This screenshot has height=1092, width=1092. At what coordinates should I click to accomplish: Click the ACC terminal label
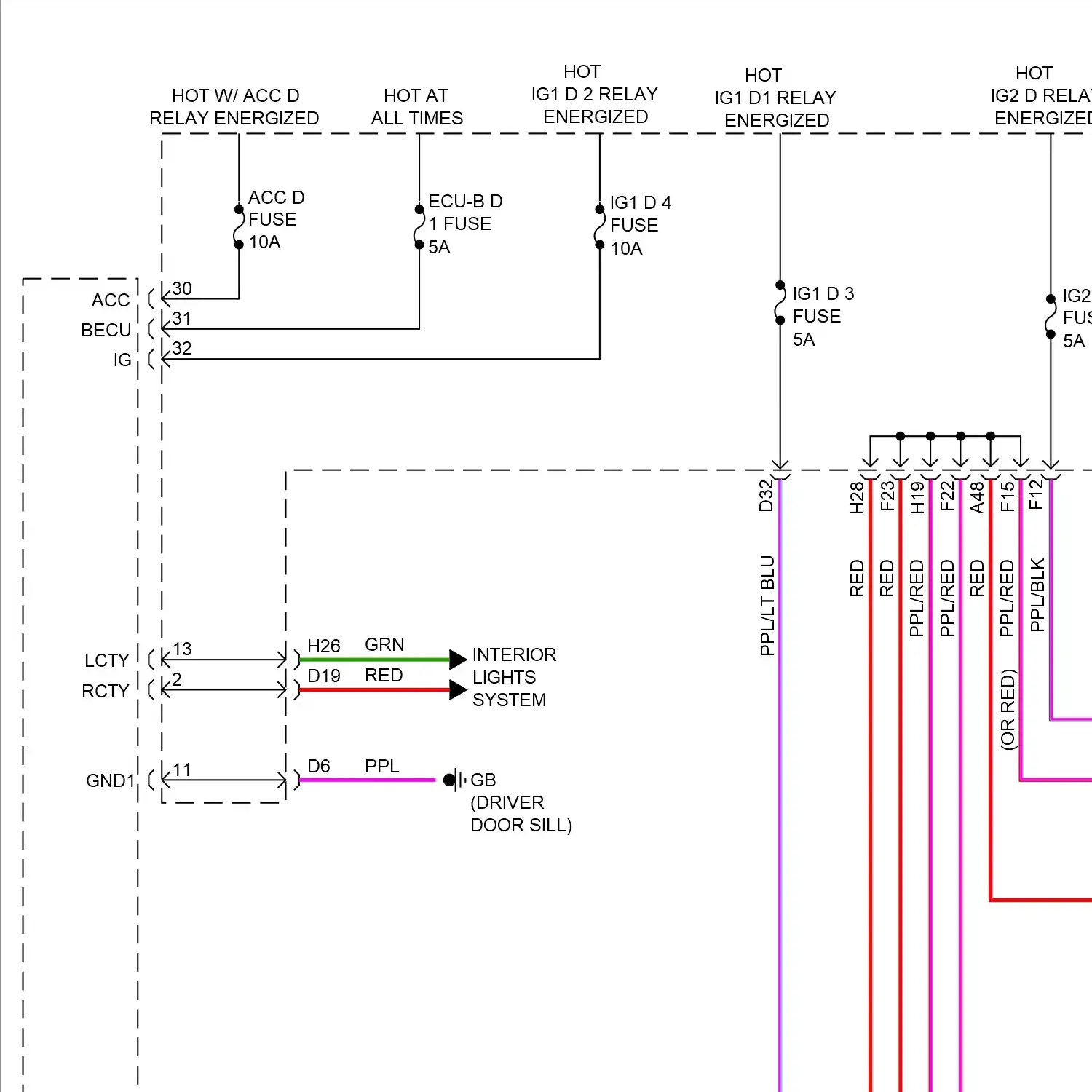pyautogui.click(x=111, y=301)
